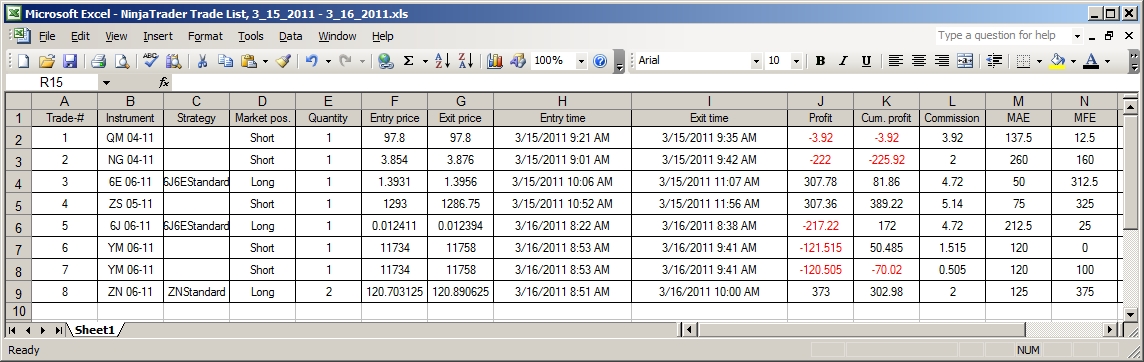Apply borders to the selection

1023,61
